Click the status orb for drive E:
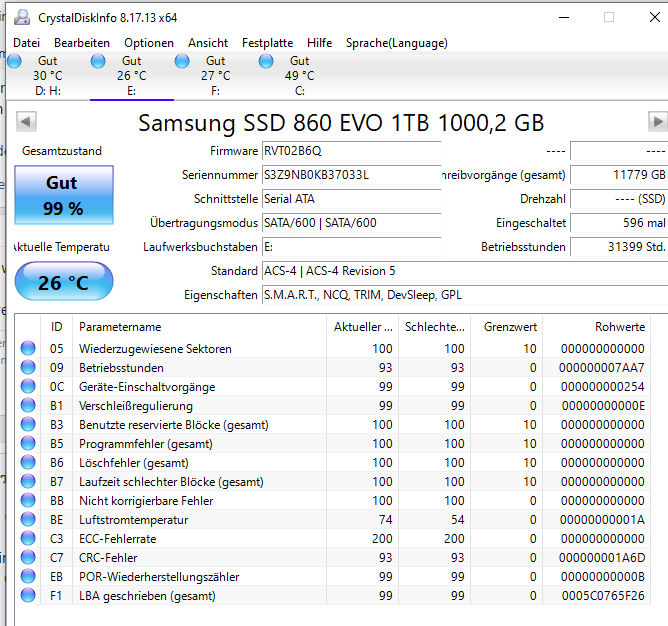This screenshot has height=626, width=668. coord(98,61)
